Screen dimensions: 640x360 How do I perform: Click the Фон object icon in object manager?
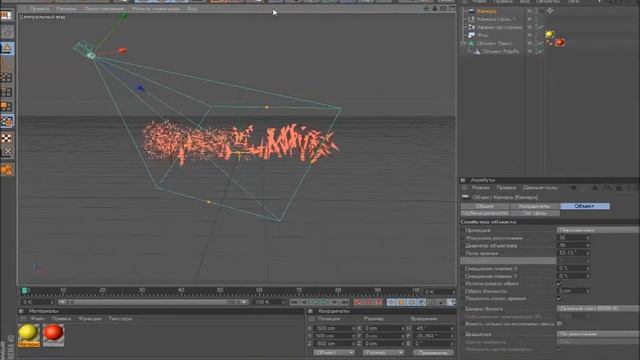471,35
